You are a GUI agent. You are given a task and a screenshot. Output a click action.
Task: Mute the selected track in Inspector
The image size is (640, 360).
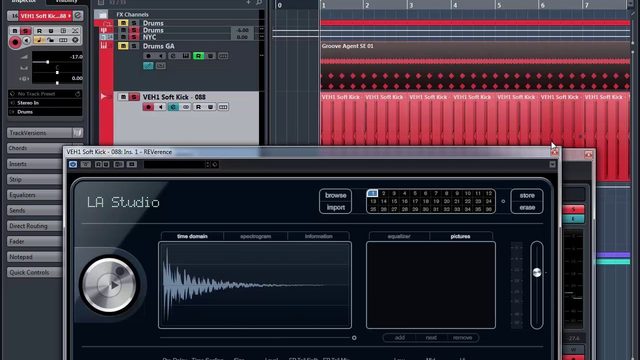pyautogui.click(x=15, y=31)
